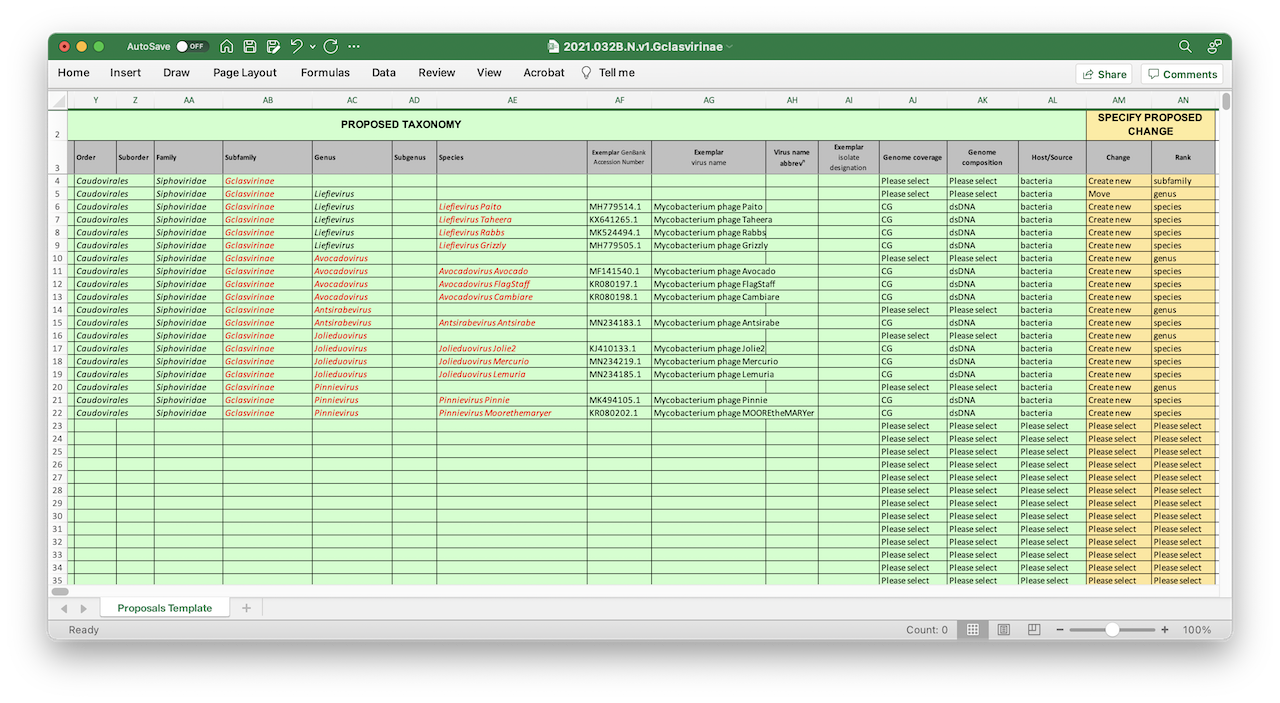Click the Undo arrow icon
Image resolution: width=1280 pixels, height=703 pixels.
click(x=296, y=46)
